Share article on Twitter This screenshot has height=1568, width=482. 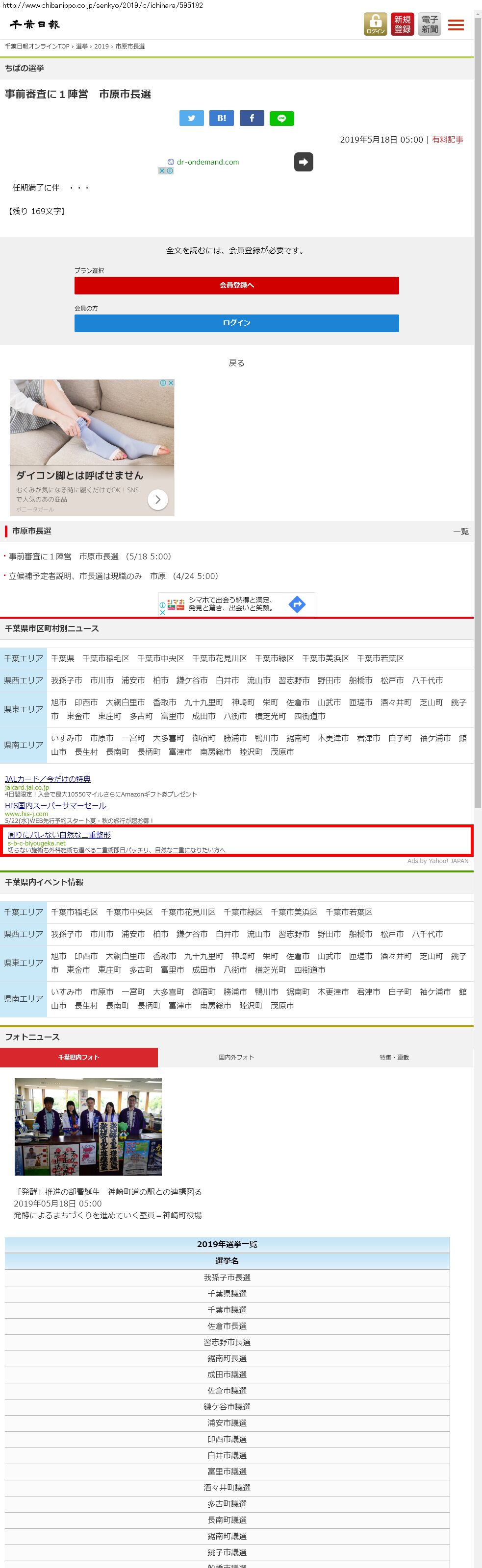(x=191, y=118)
